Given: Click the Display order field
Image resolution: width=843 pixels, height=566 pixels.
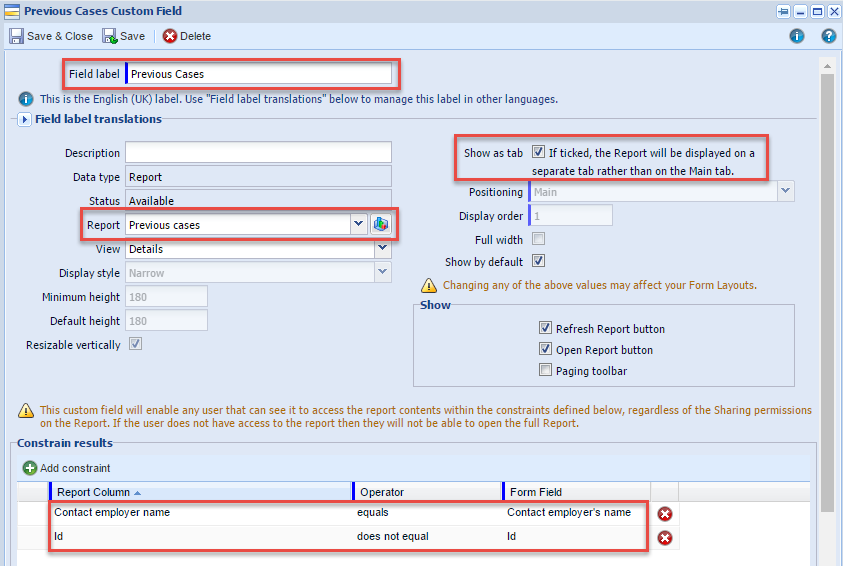Looking at the screenshot, I should (x=571, y=216).
